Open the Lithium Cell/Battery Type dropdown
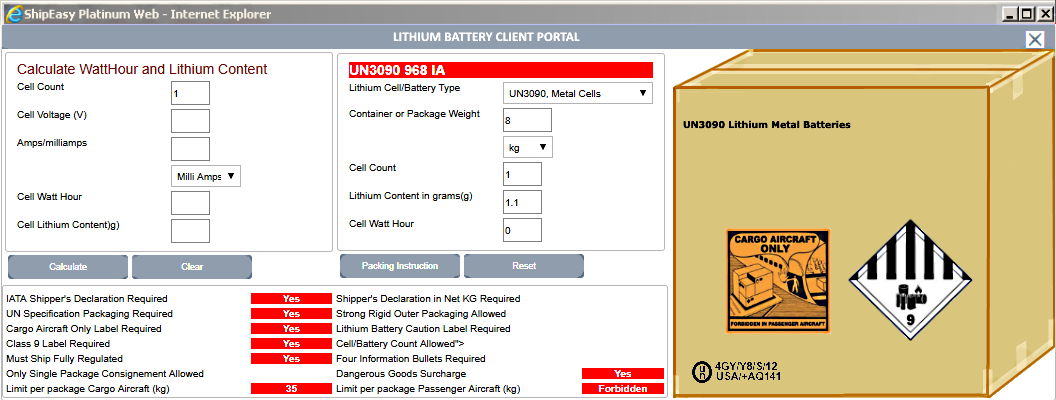This screenshot has width=1056, height=400. pos(578,93)
